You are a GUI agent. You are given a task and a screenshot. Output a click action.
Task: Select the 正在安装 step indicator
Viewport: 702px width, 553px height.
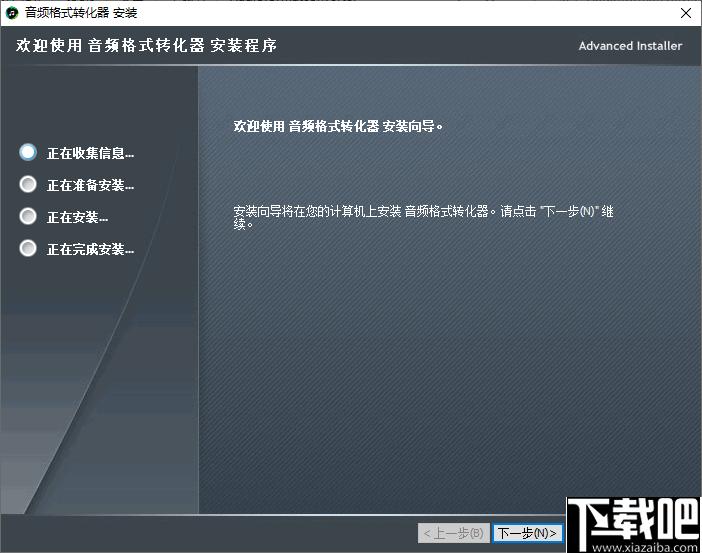click(28, 216)
